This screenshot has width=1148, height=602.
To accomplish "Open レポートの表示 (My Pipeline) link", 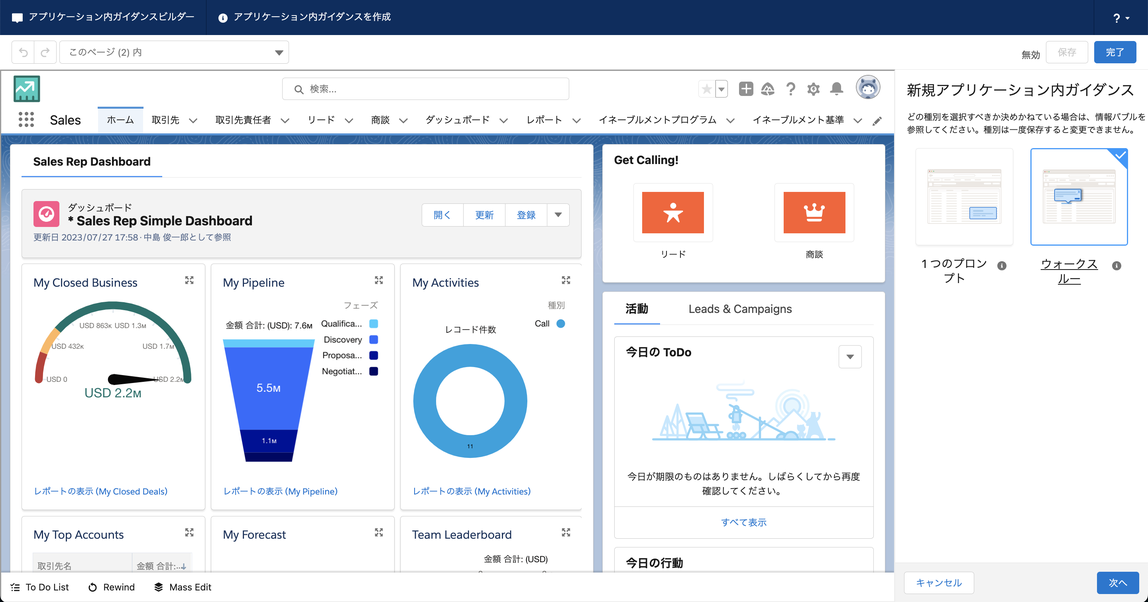I will (x=280, y=491).
